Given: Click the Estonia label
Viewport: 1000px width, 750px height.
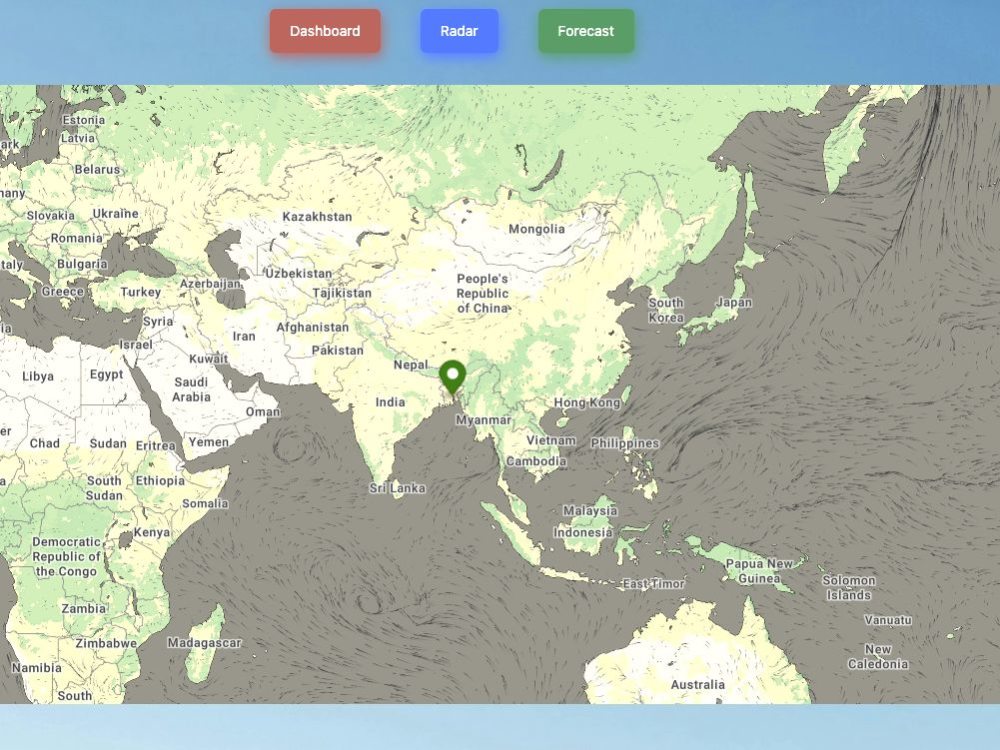Looking at the screenshot, I should (x=84, y=120).
